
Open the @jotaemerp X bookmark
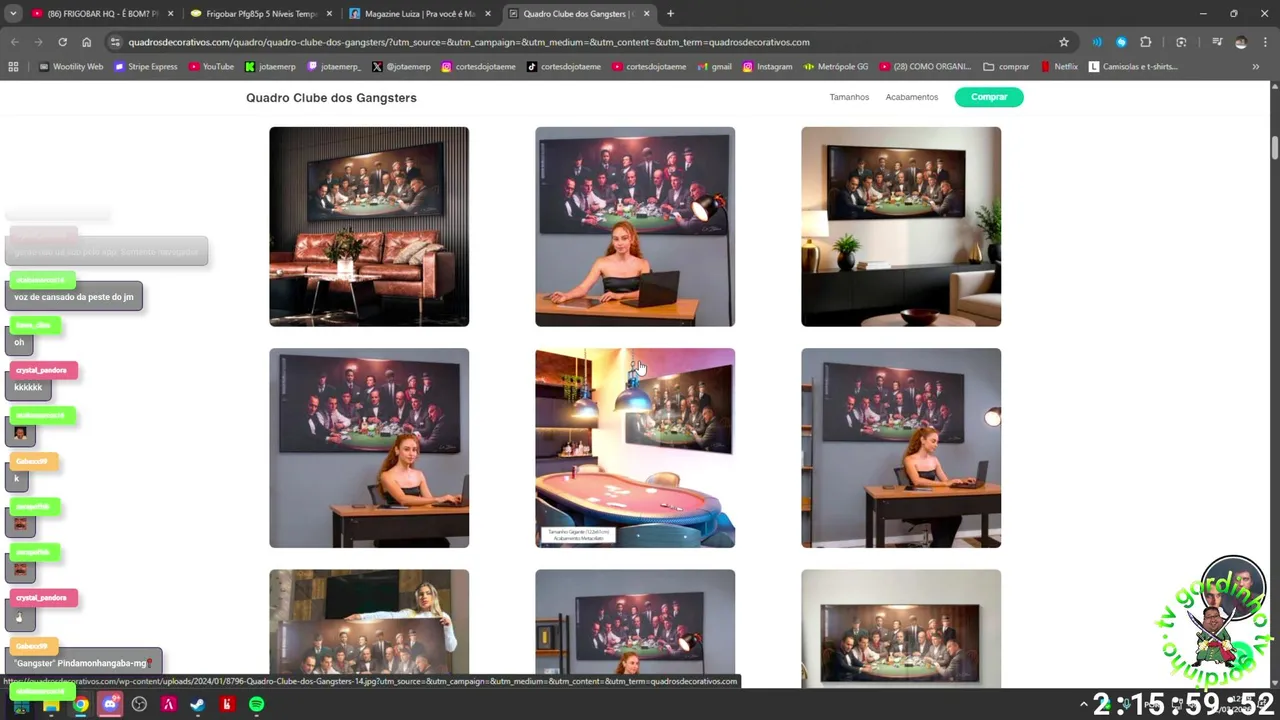click(x=401, y=67)
